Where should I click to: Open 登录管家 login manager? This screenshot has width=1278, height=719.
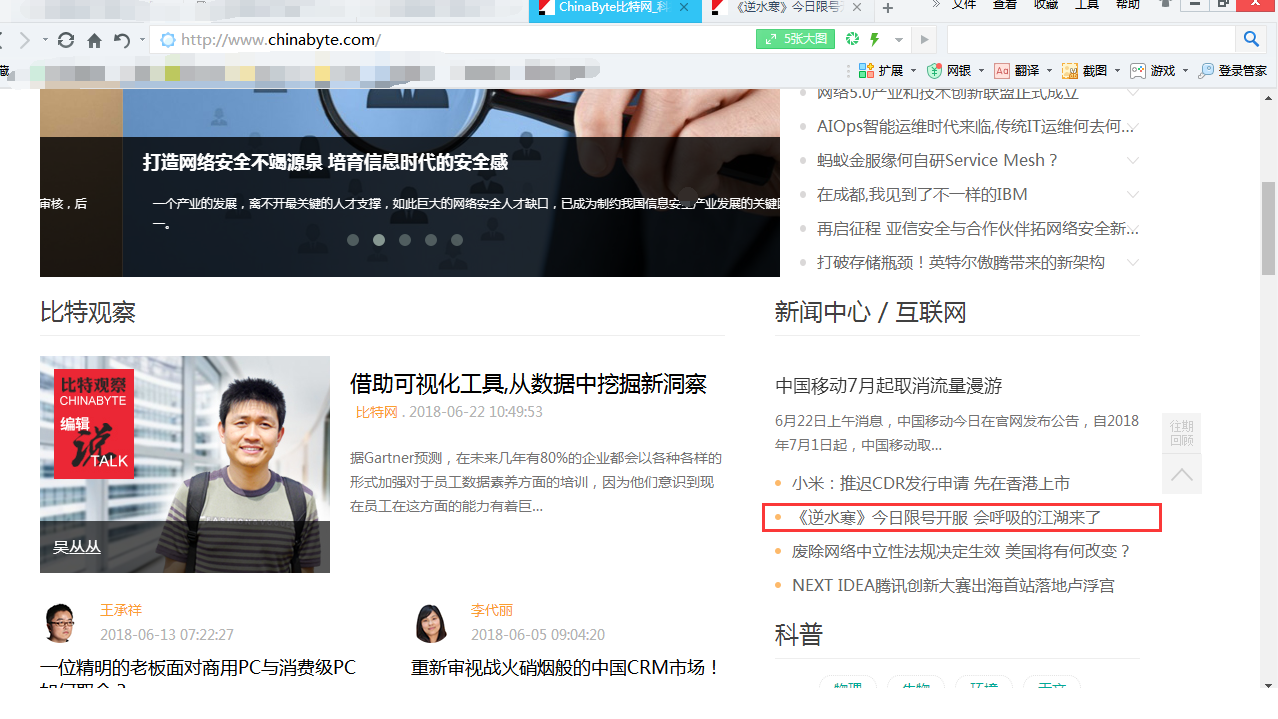click(1232, 71)
